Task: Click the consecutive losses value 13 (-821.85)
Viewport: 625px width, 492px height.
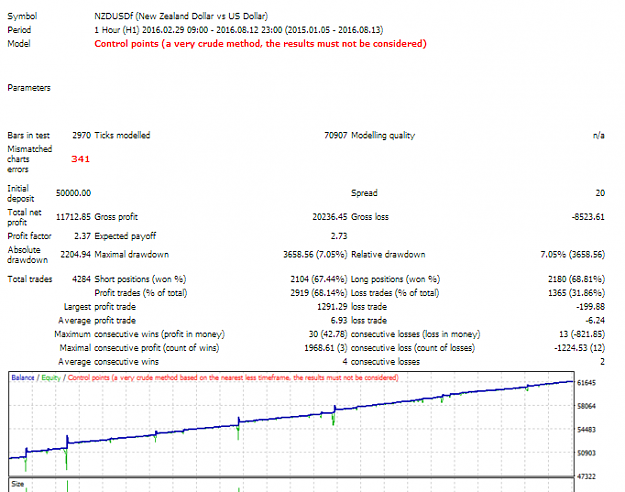Action: tap(582, 334)
